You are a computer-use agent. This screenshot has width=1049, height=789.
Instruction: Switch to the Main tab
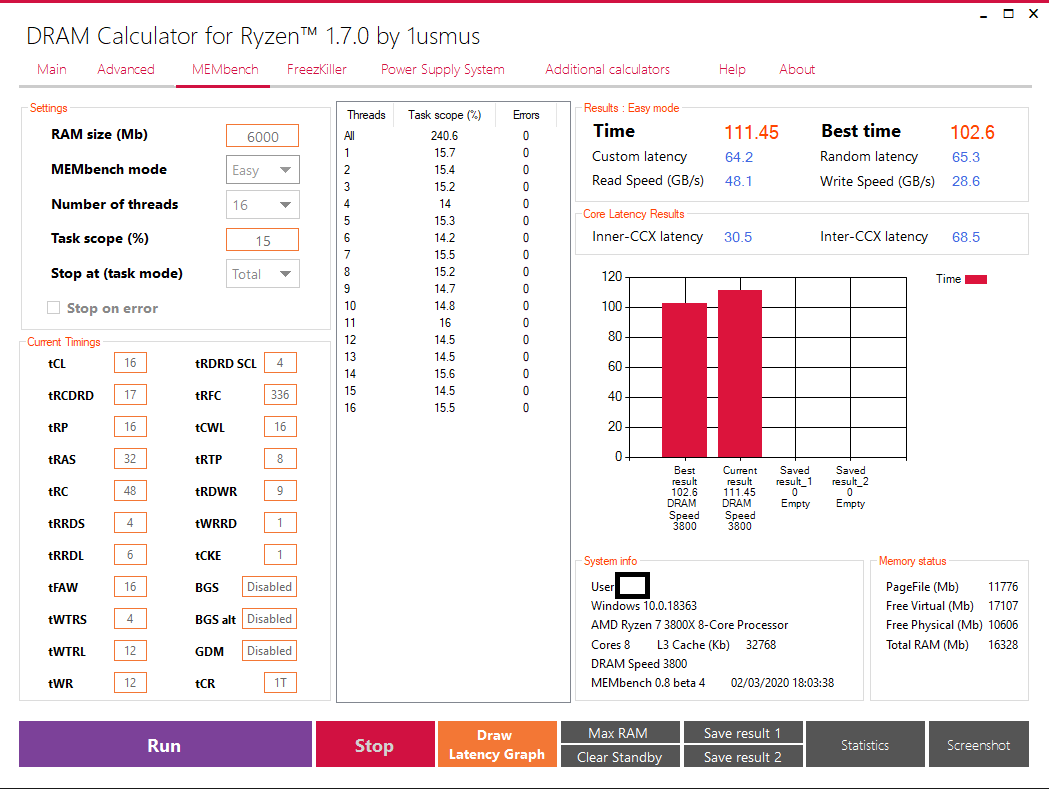pos(52,70)
